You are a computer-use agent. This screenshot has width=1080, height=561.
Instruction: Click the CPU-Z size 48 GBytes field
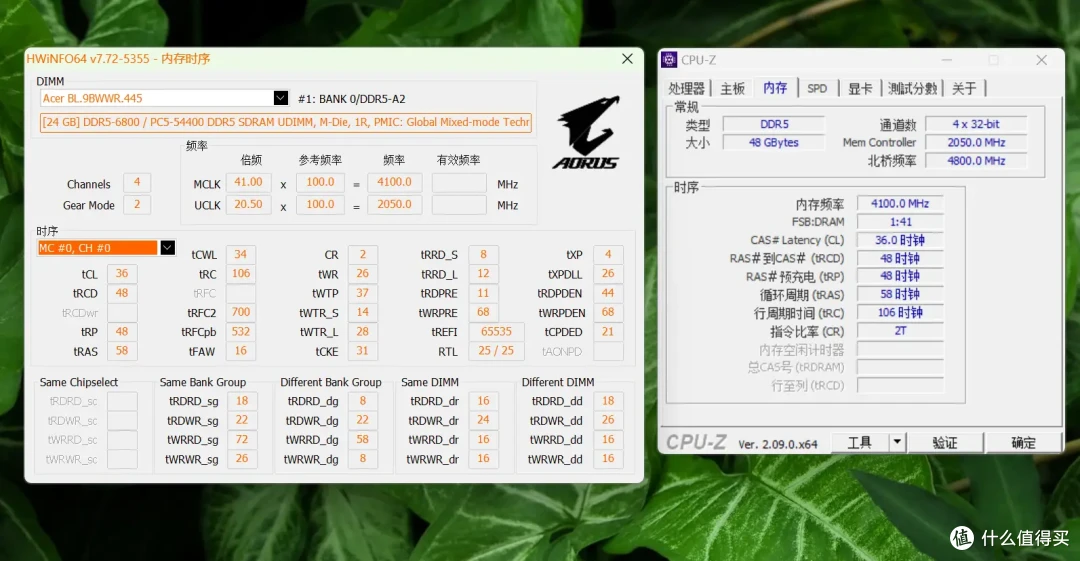tap(773, 143)
